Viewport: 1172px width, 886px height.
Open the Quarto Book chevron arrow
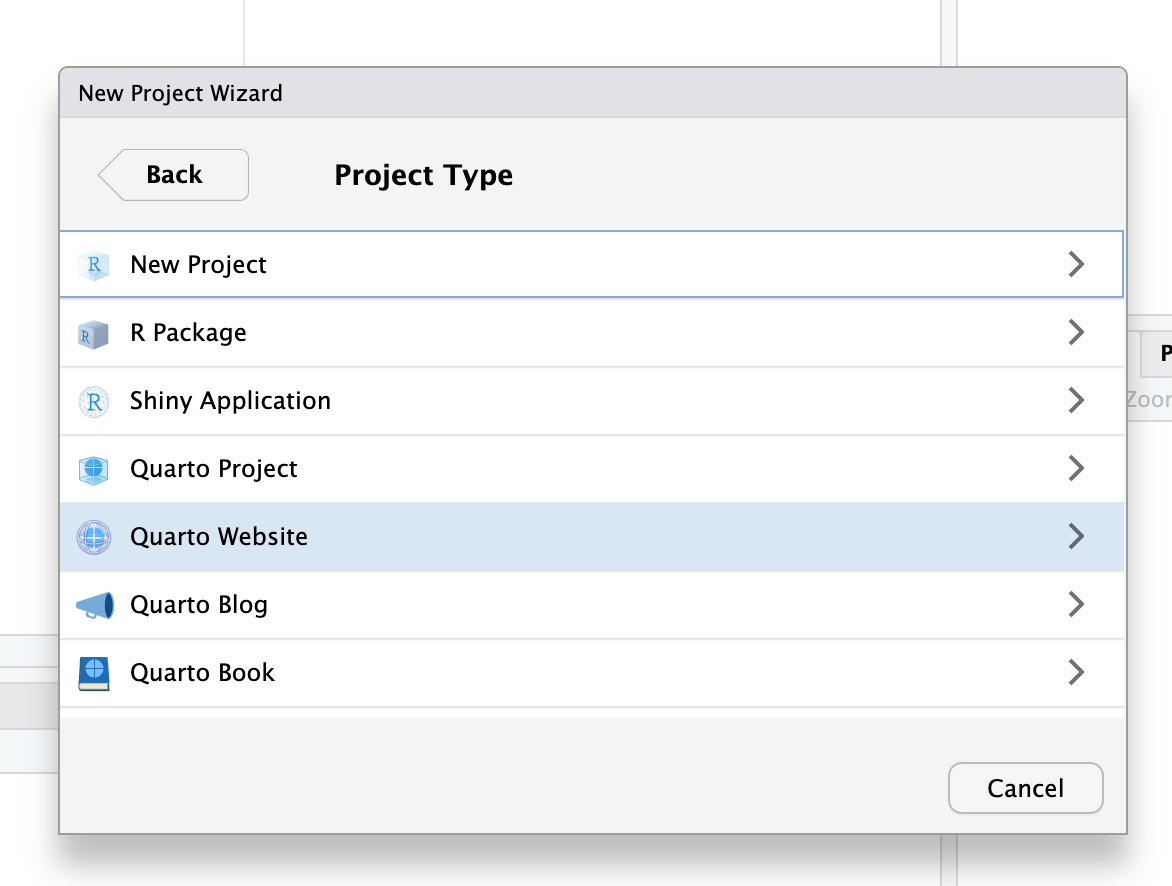click(x=1076, y=673)
